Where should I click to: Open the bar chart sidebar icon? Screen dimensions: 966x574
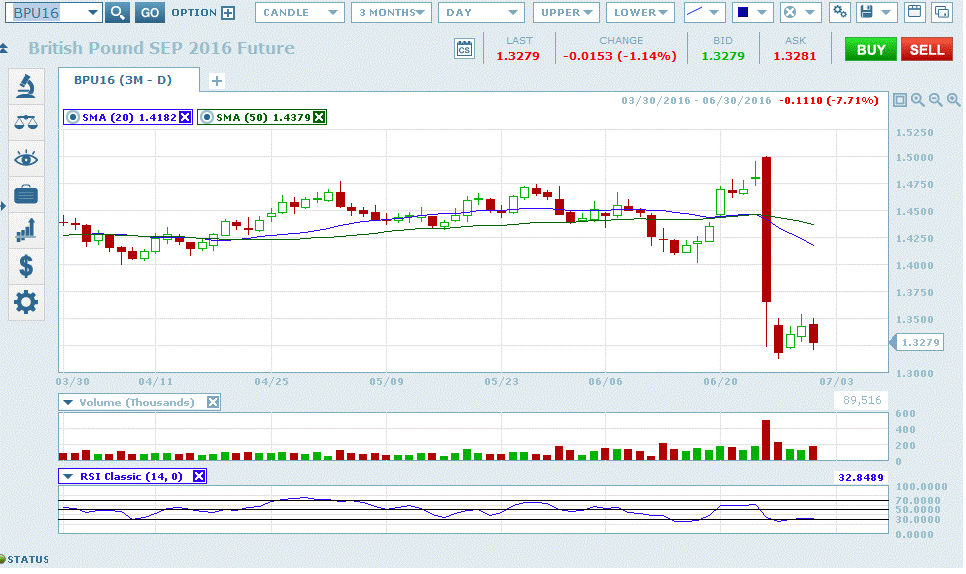pyautogui.click(x=26, y=230)
